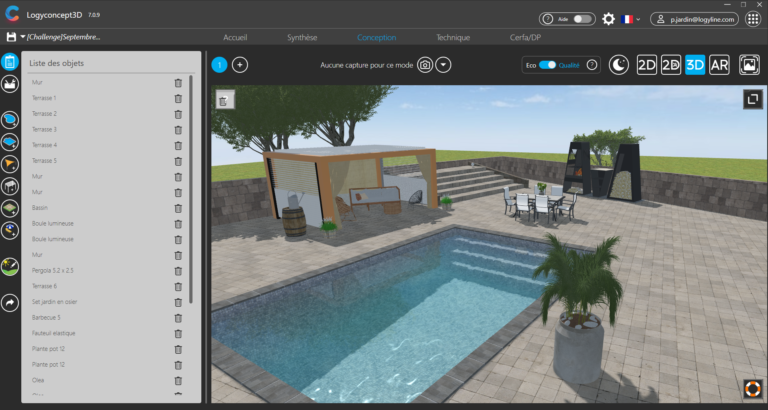
Task: Select the AR view mode icon
Action: tap(719, 65)
